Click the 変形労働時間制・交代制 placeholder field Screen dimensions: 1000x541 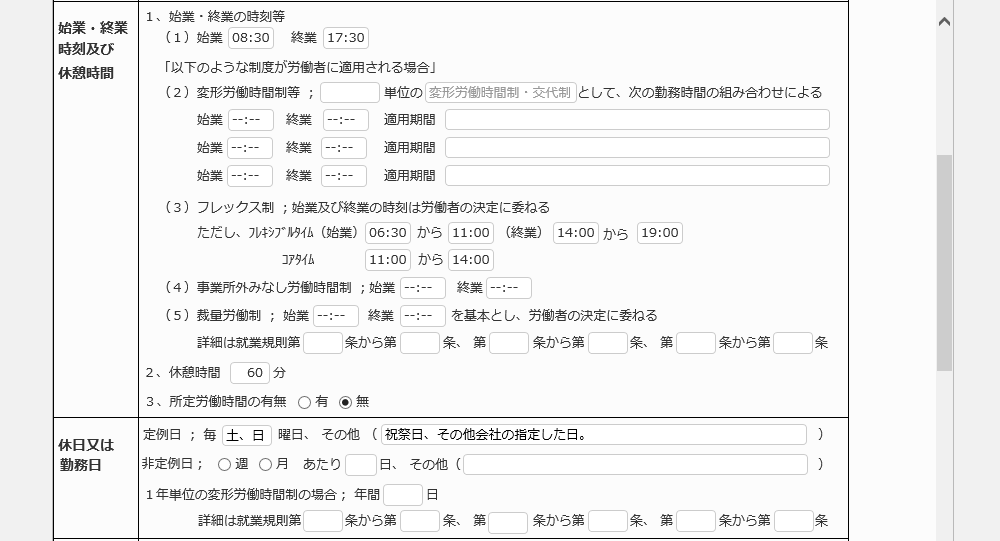(x=500, y=93)
